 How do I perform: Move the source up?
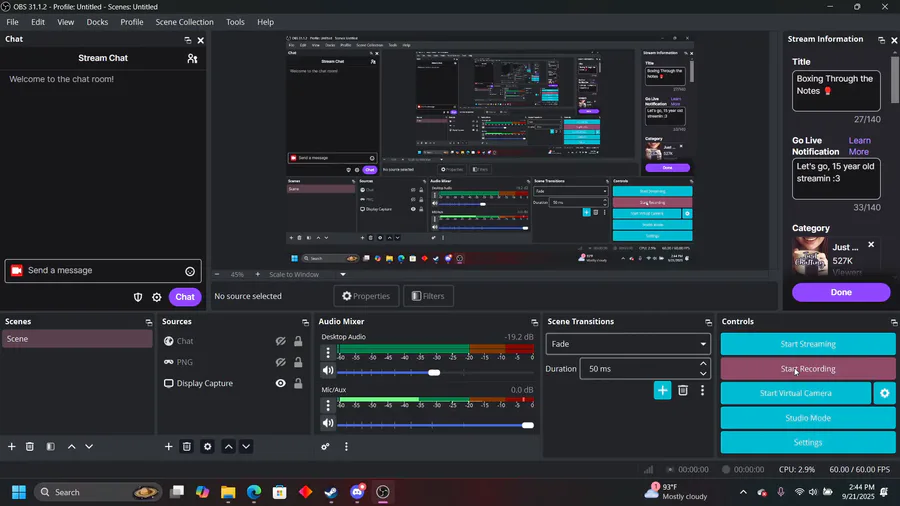pyautogui.click(x=228, y=446)
